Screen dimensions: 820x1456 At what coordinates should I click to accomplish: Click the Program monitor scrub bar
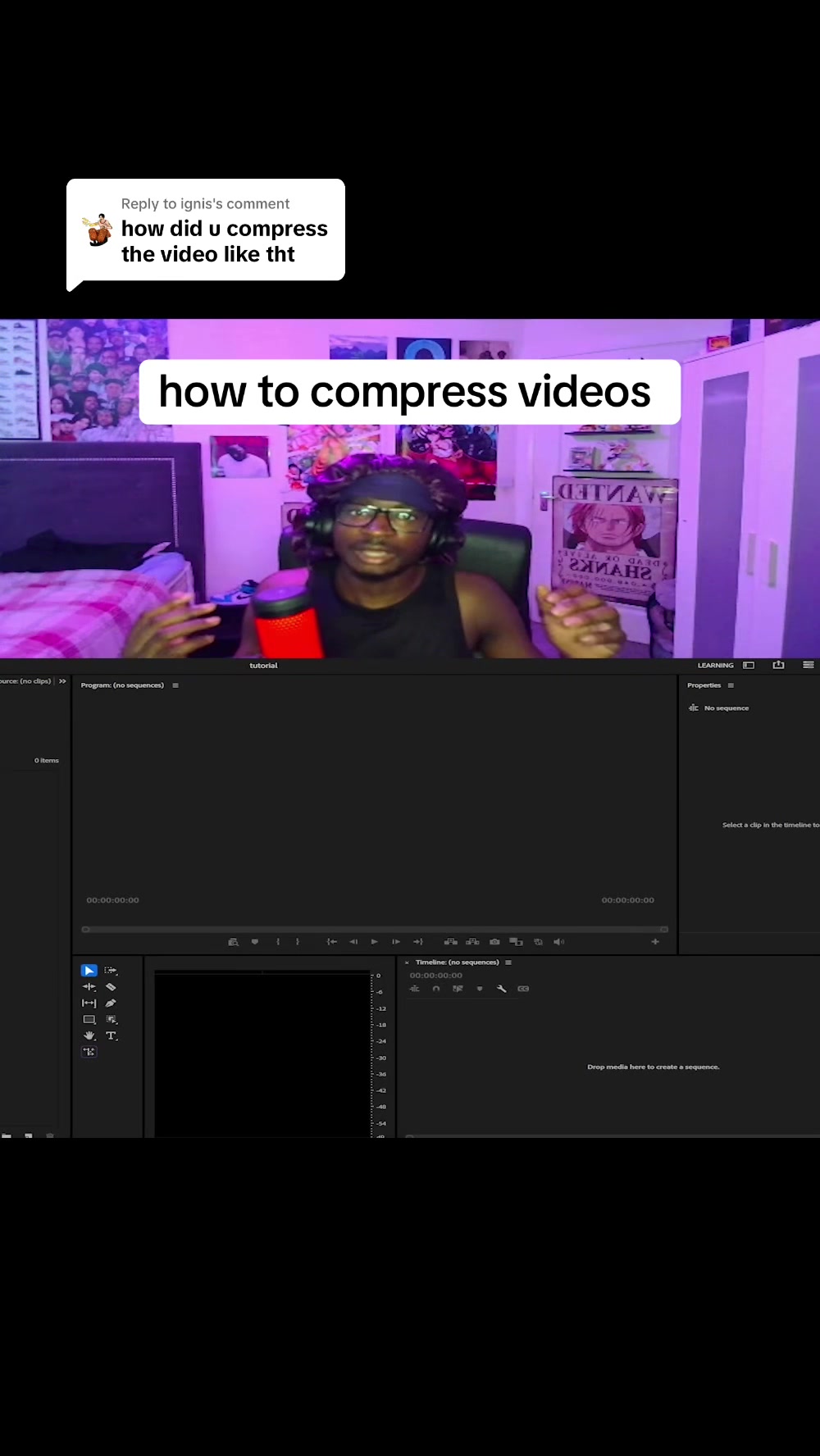(x=375, y=929)
